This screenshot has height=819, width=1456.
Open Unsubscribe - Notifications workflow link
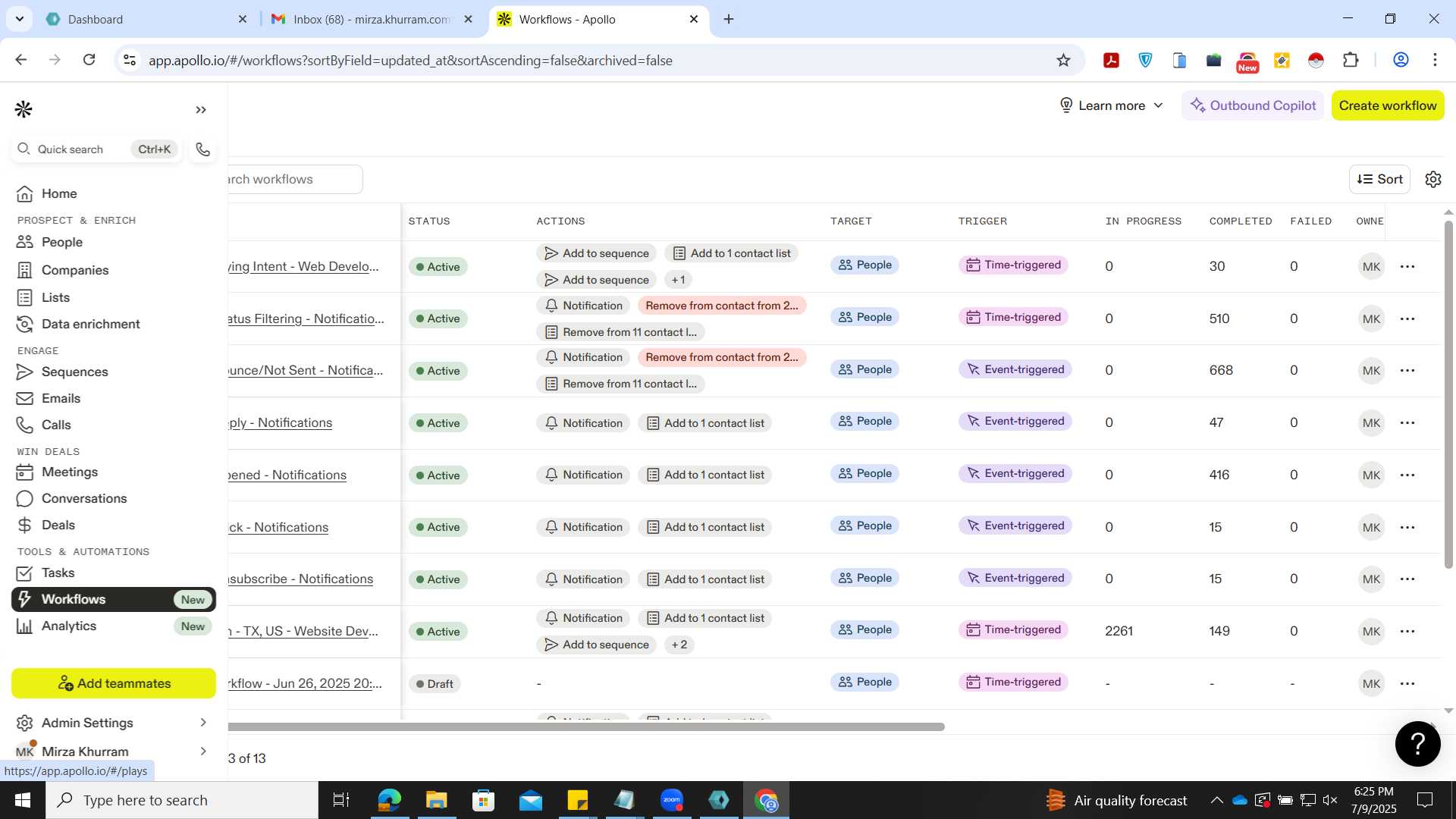[x=300, y=579]
